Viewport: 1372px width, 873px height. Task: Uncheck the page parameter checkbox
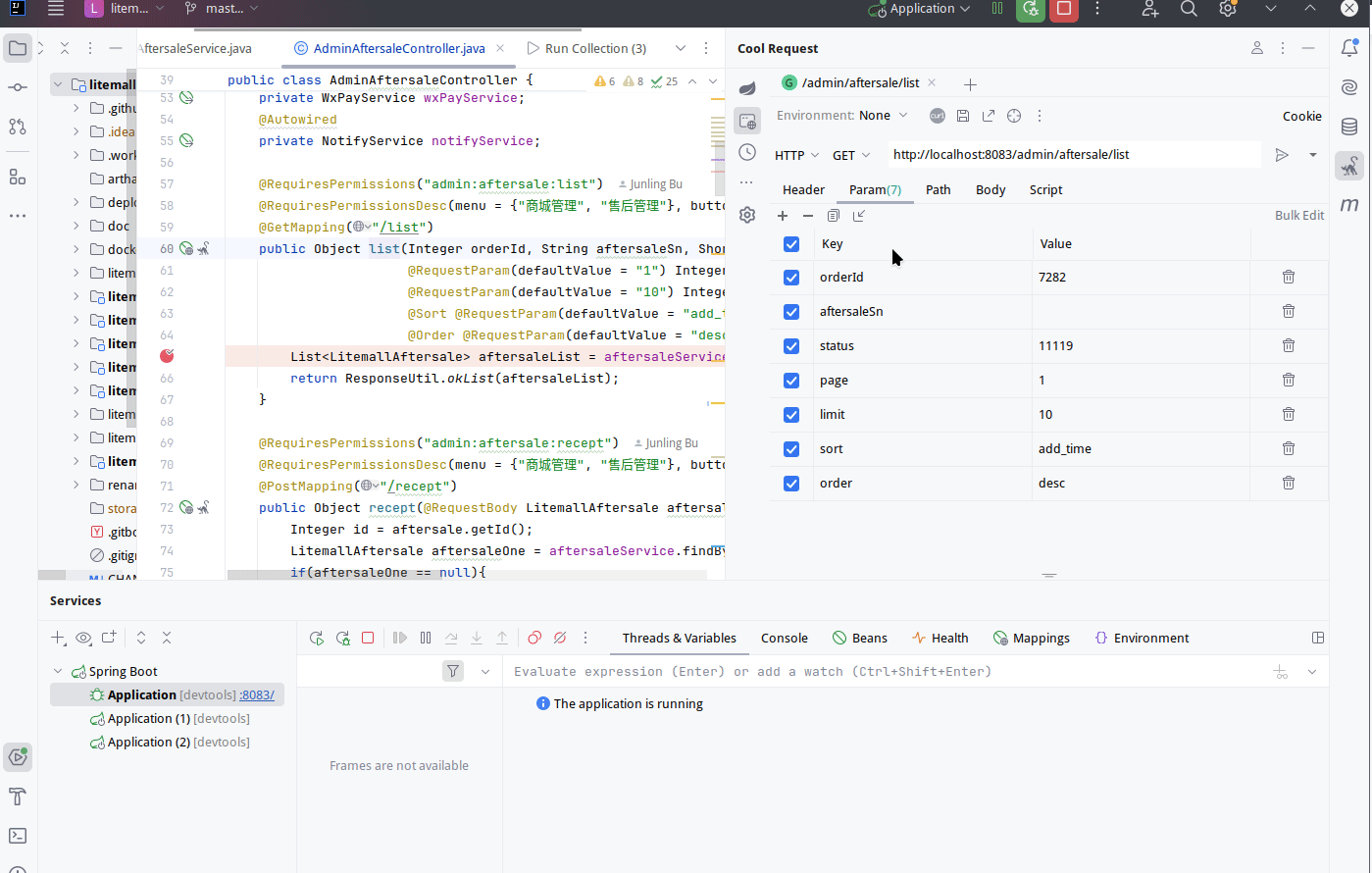click(x=792, y=381)
